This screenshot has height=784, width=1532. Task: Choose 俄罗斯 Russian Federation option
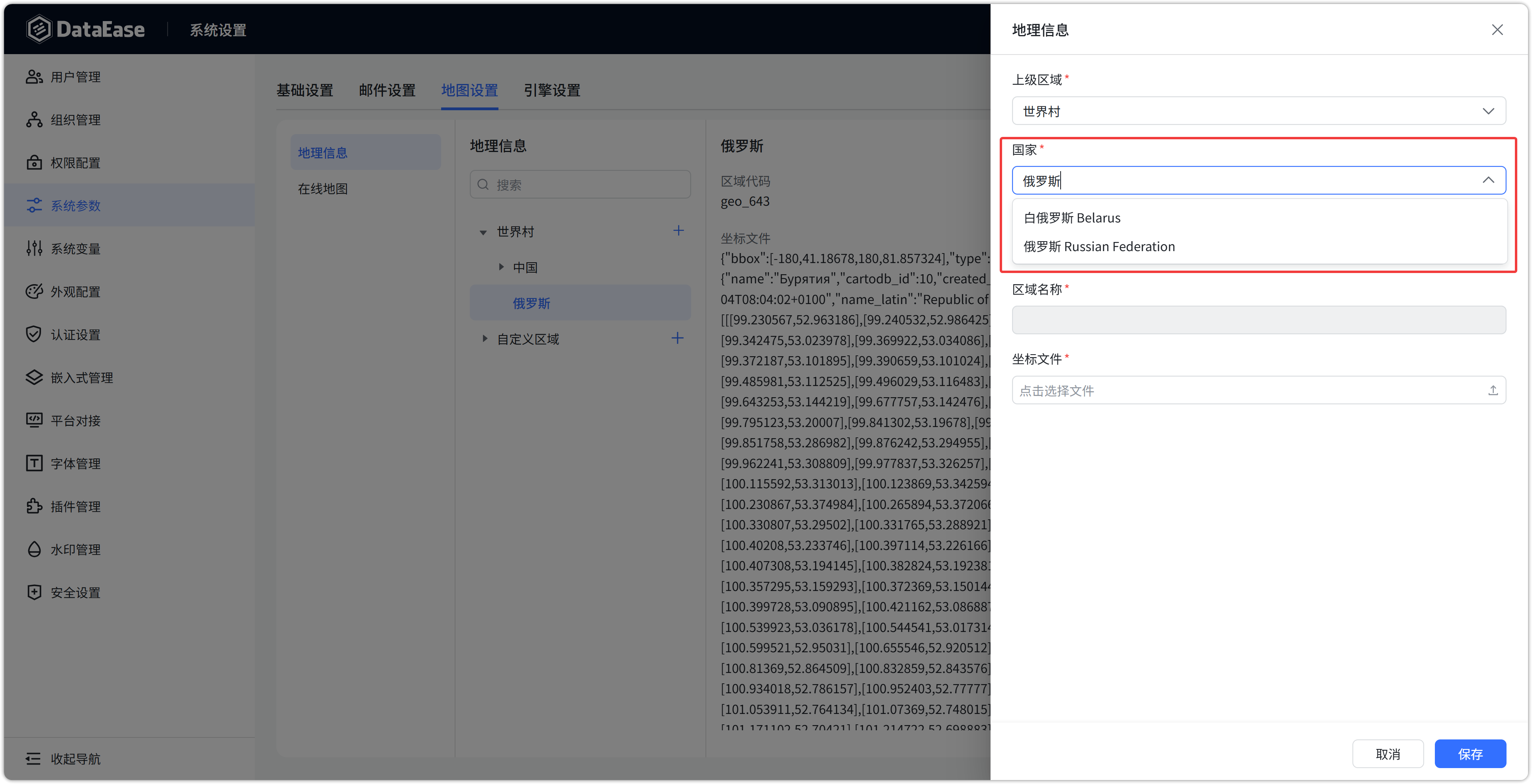pyautogui.click(x=1260, y=246)
